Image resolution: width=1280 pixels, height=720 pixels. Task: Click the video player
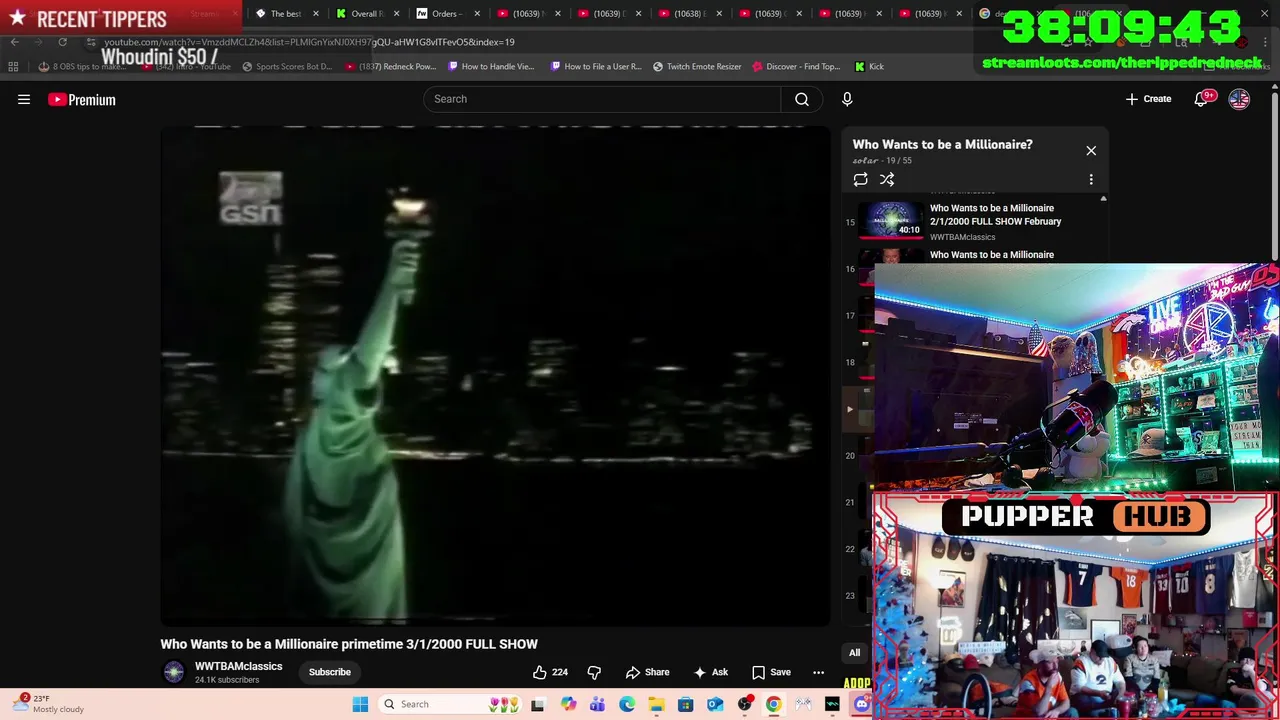point(495,376)
